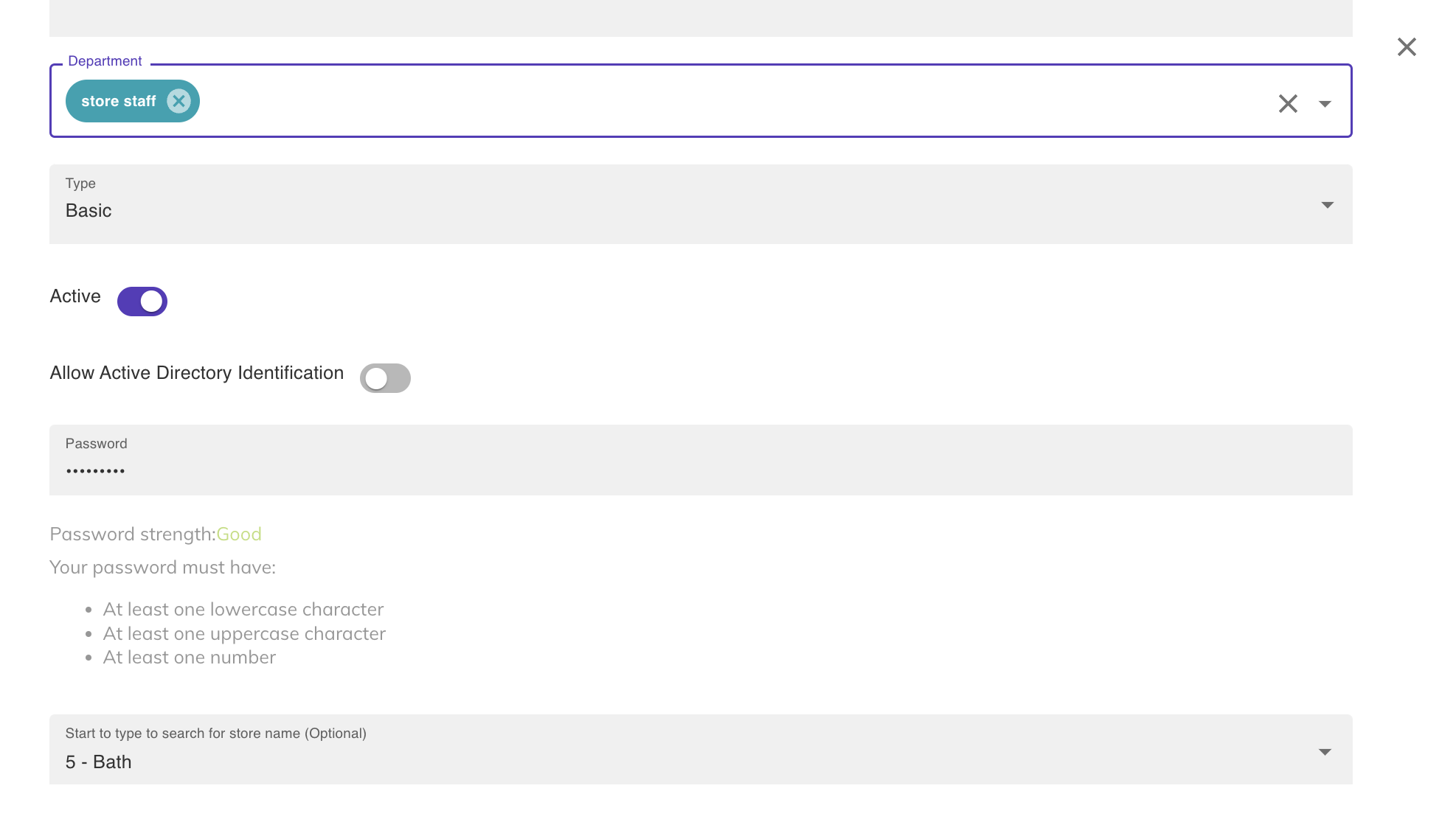This screenshot has height=836, width=1456.
Task: Click the Department field label
Action: 105,61
